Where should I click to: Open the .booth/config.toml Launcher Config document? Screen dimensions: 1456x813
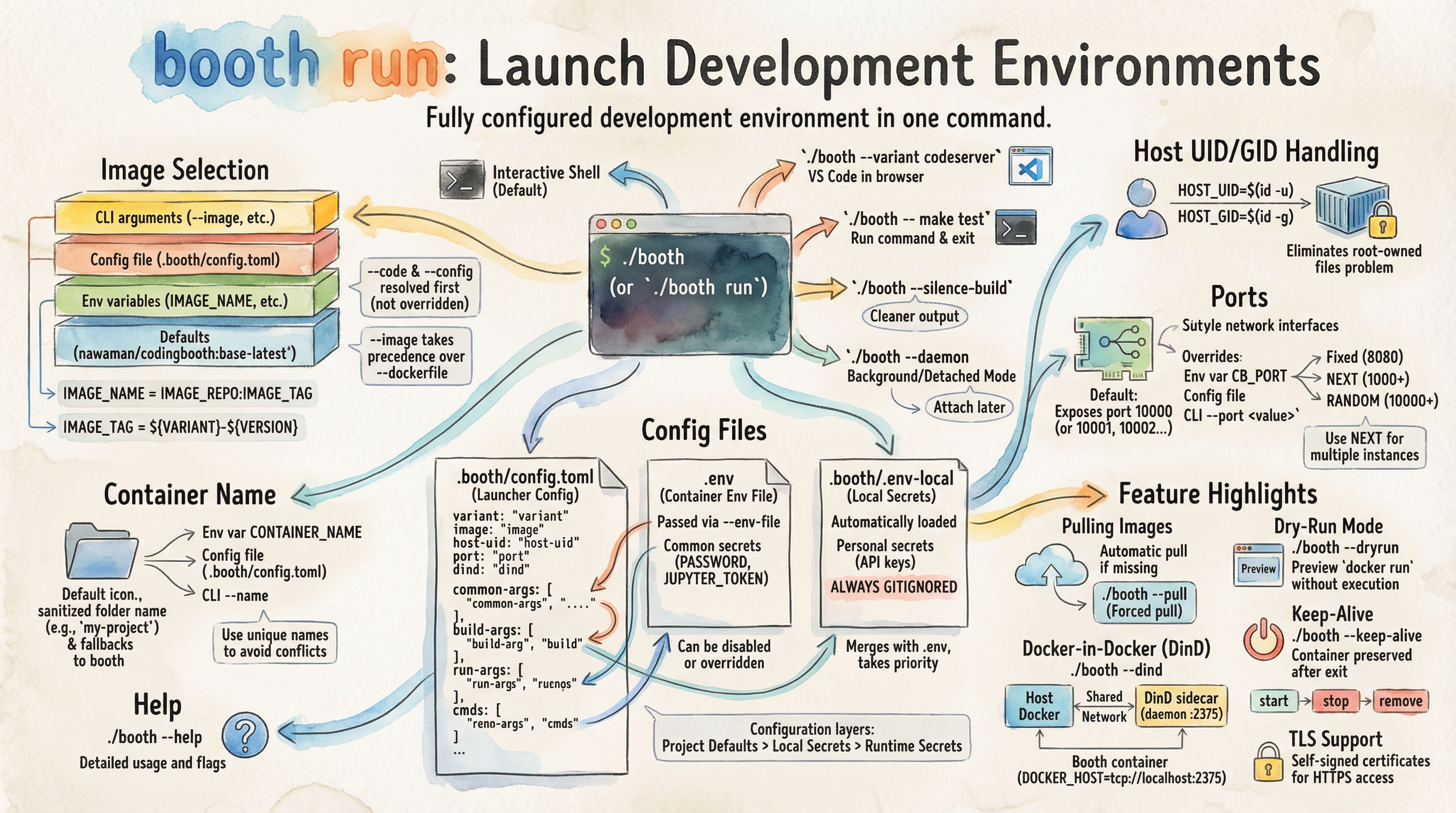pyautogui.click(x=531, y=616)
